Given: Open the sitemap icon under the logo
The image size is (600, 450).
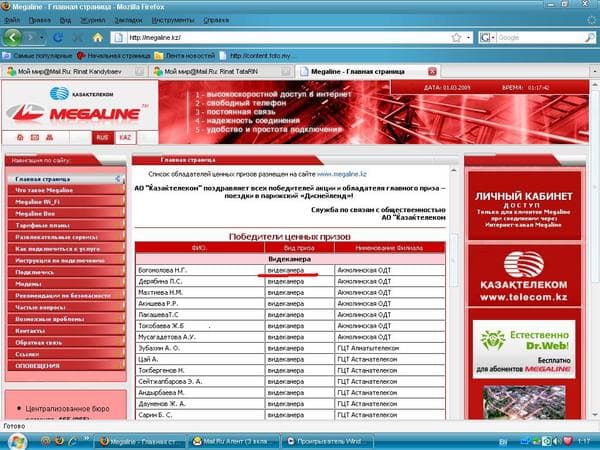Looking at the screenshot, I should click(49, 137).
